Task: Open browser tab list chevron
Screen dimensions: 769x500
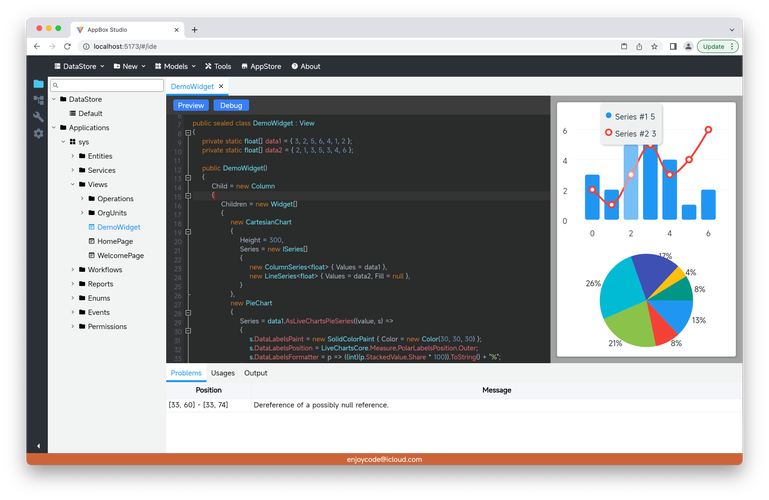Action: (x=732, y=29)
